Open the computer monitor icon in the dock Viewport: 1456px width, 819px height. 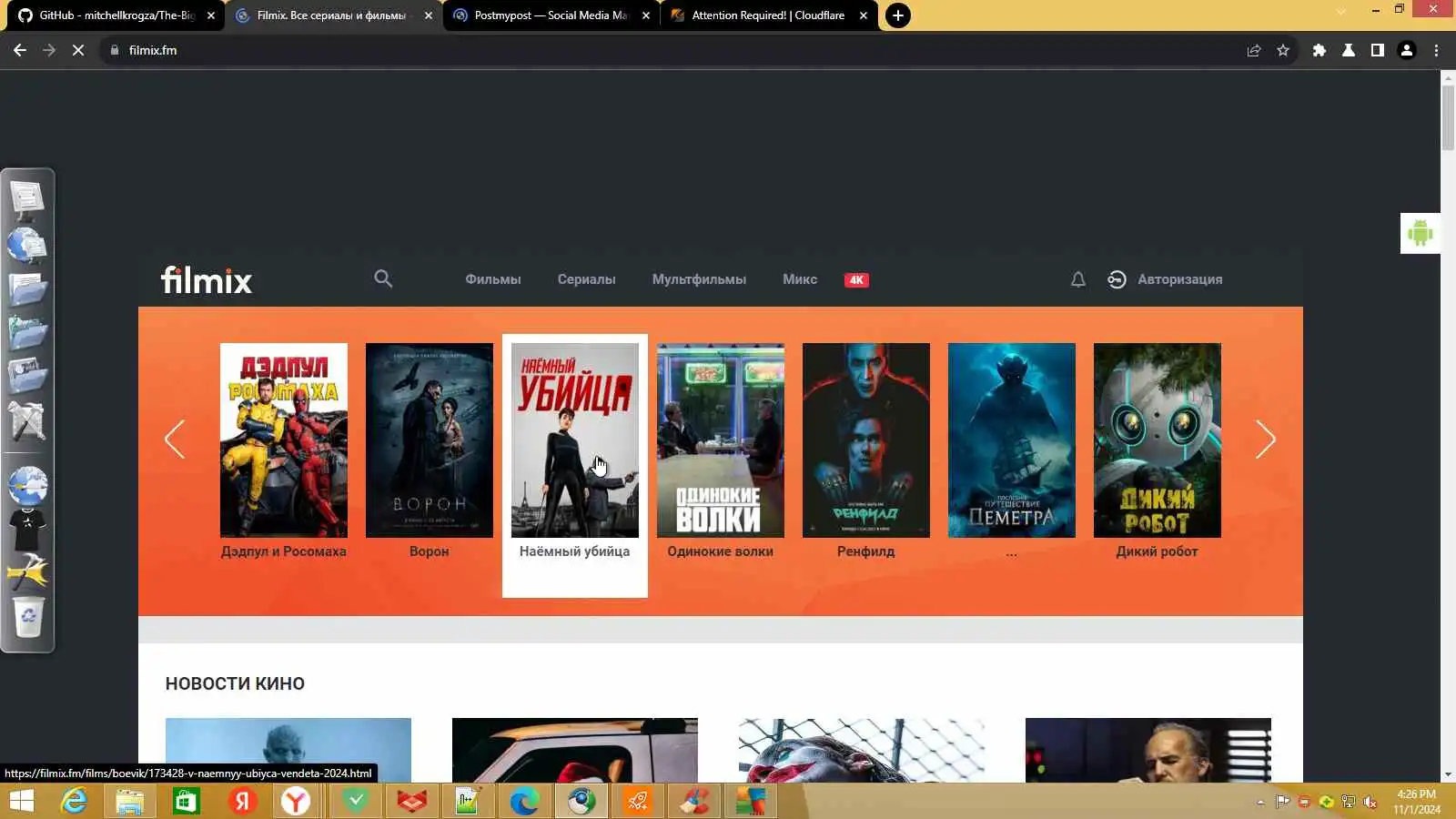(27, 198)
